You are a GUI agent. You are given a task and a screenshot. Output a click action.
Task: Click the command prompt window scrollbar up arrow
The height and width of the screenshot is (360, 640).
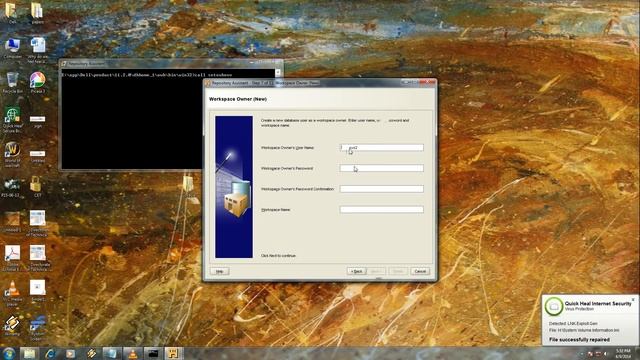(278, 73)
